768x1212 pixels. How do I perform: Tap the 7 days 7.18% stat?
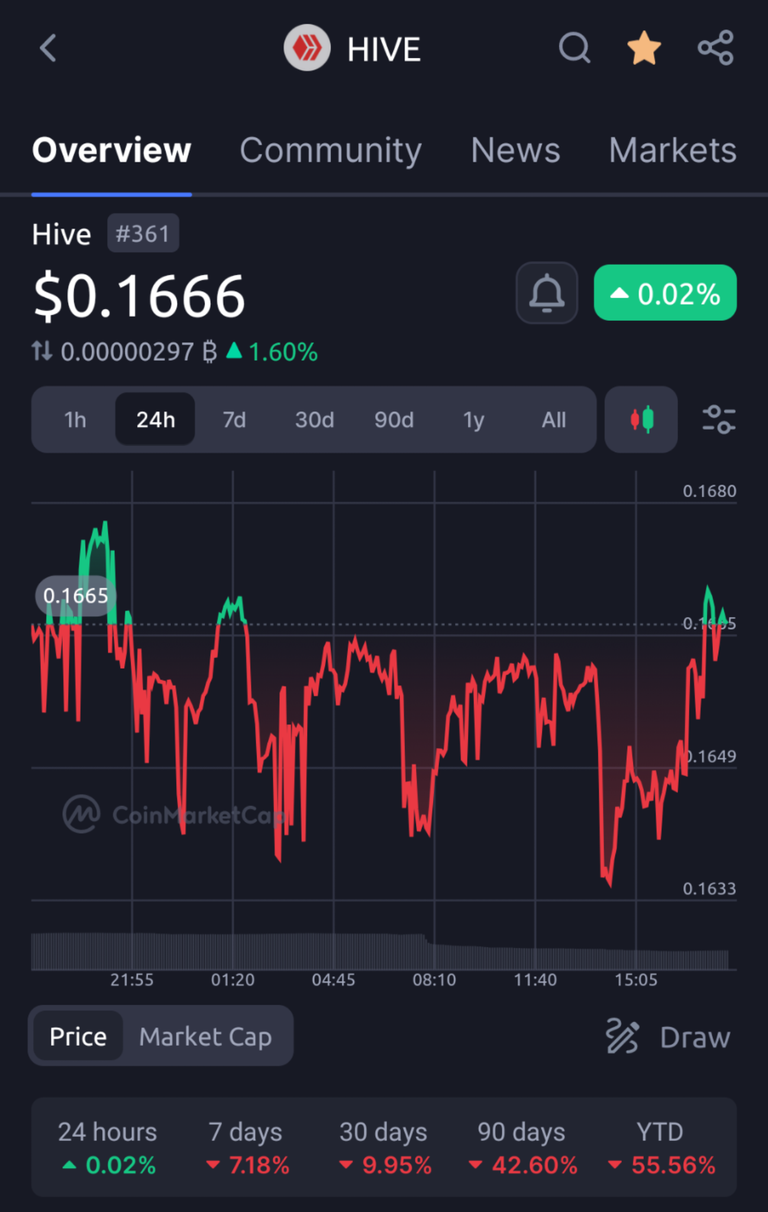coord(246,1149)
